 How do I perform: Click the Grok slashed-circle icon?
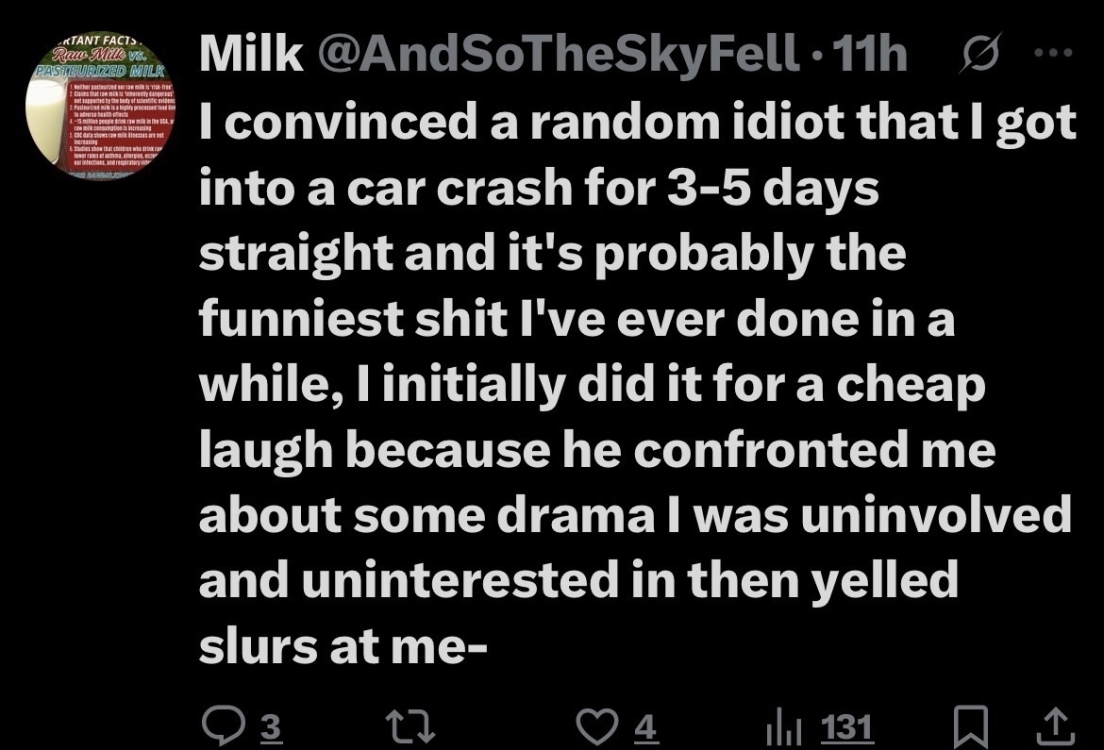[x=973, y=57]
